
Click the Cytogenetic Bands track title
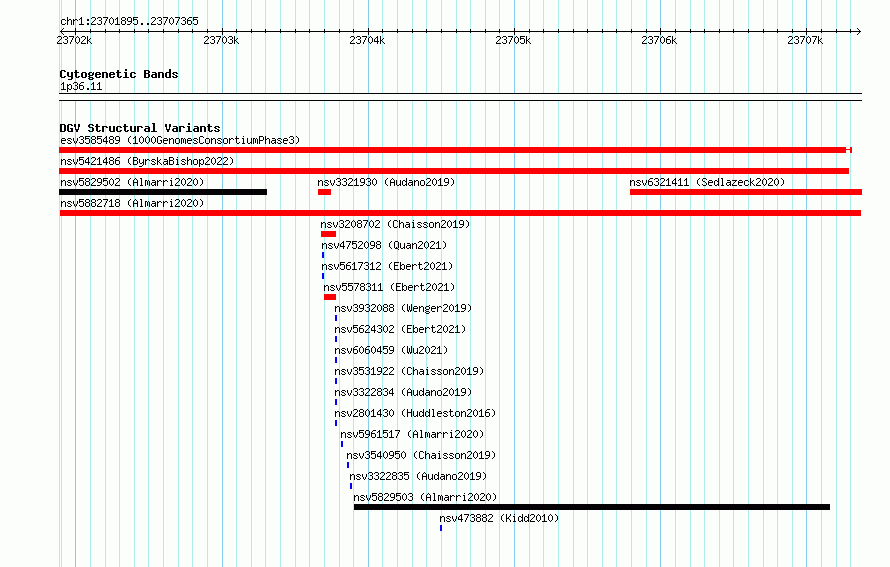tap(119, 74)
